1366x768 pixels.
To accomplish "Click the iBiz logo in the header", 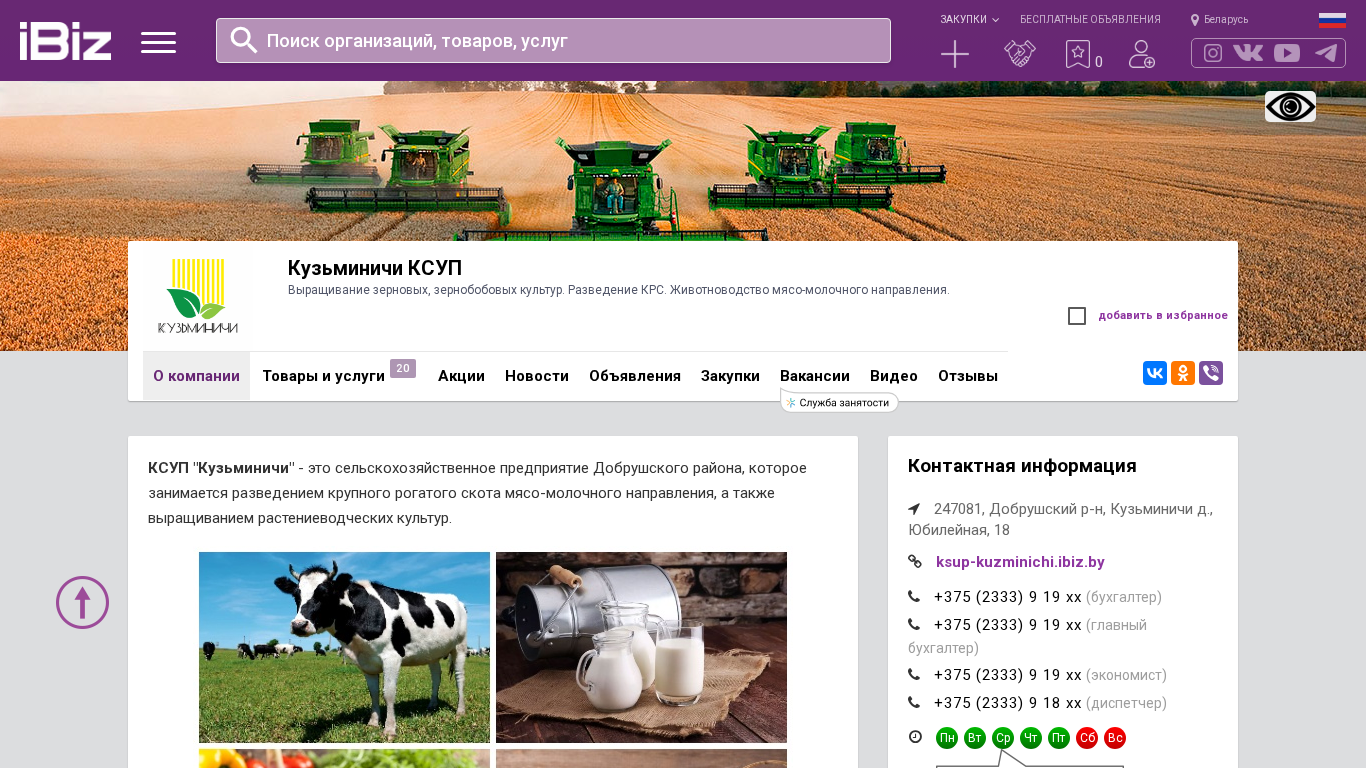I will coord(65,41).
